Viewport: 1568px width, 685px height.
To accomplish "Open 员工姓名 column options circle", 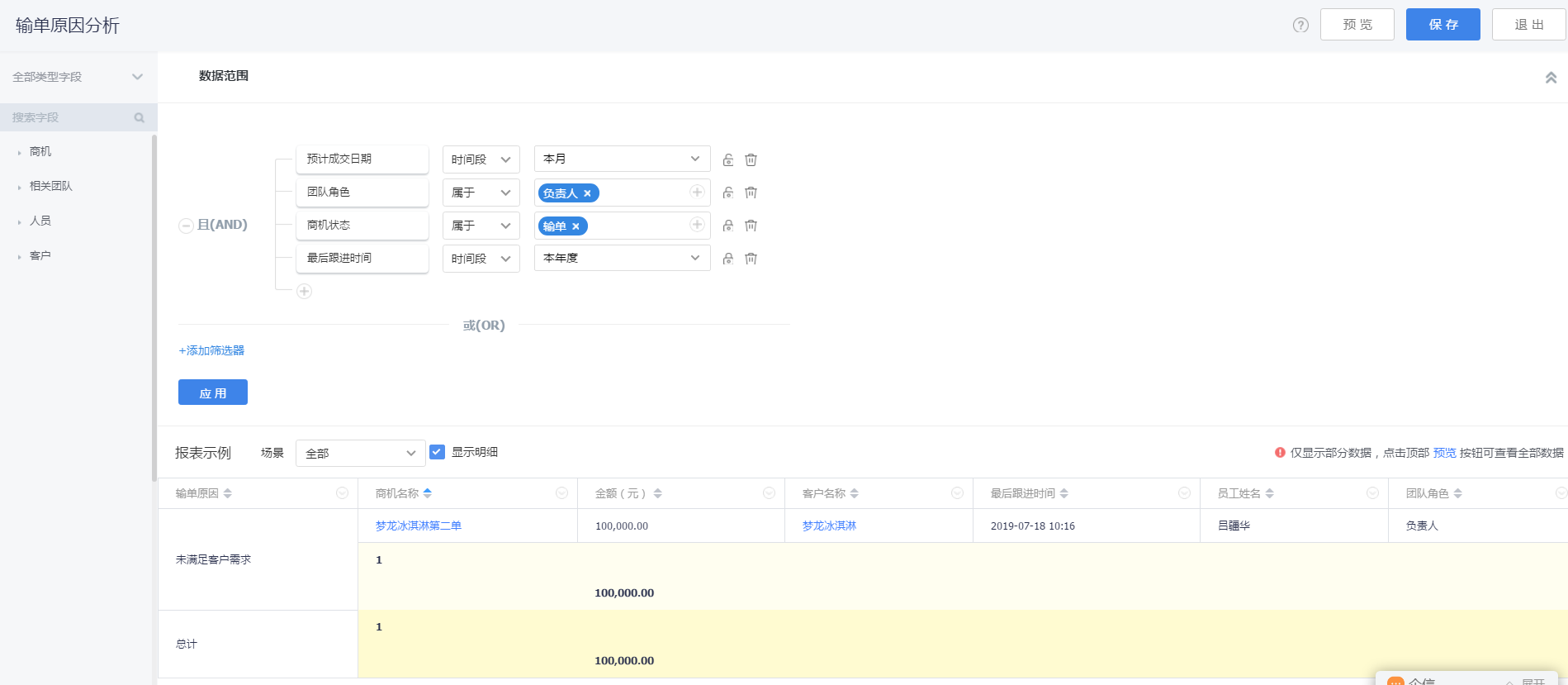I will [x=1372, y=493].
